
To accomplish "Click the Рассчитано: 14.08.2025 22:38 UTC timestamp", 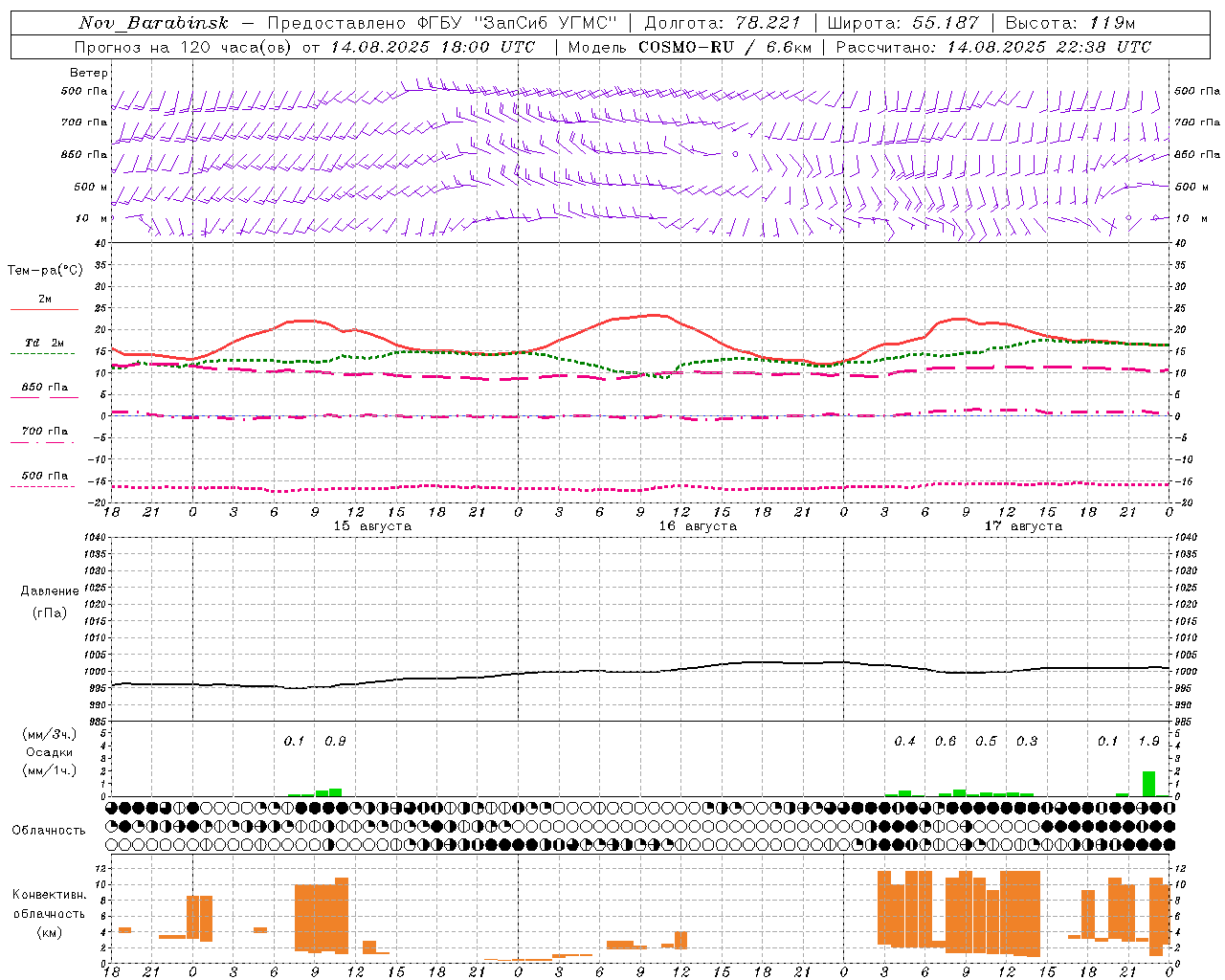I will pos(993,47).
